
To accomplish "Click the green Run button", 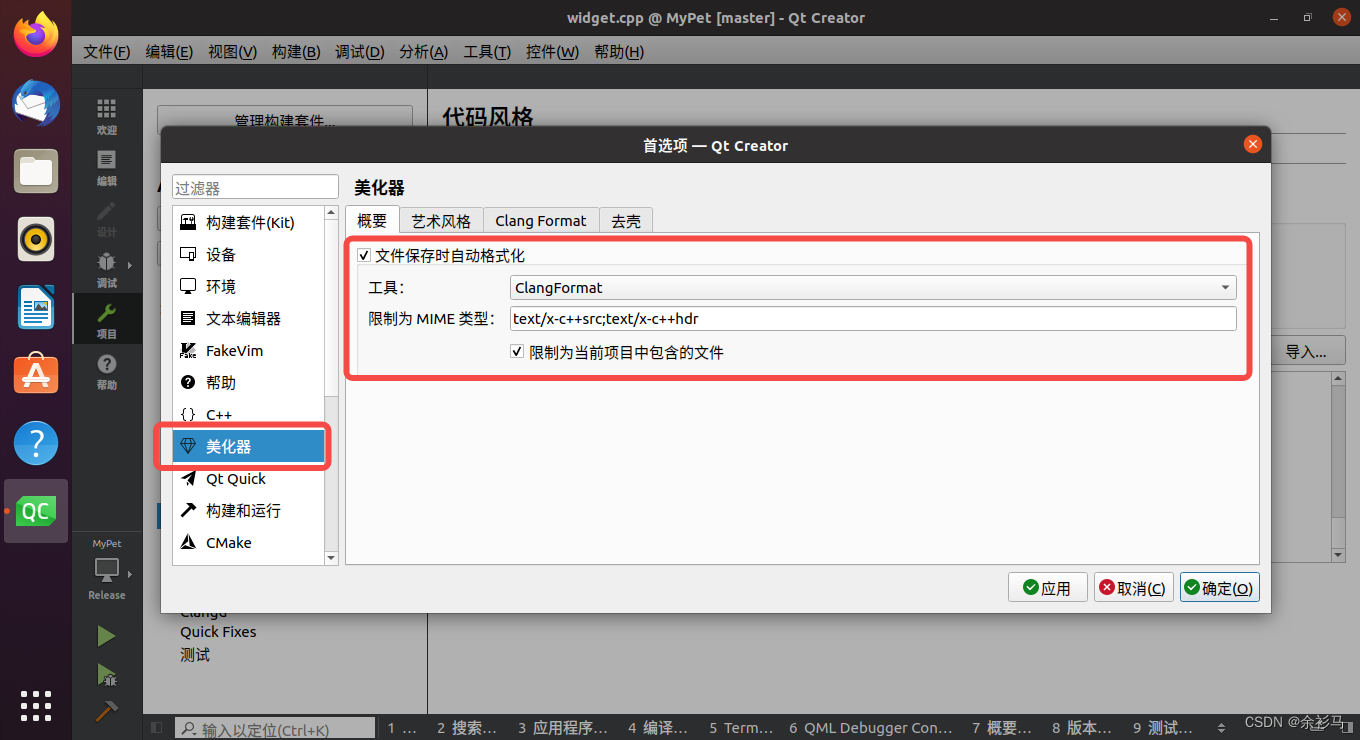I will coord(106,637).
